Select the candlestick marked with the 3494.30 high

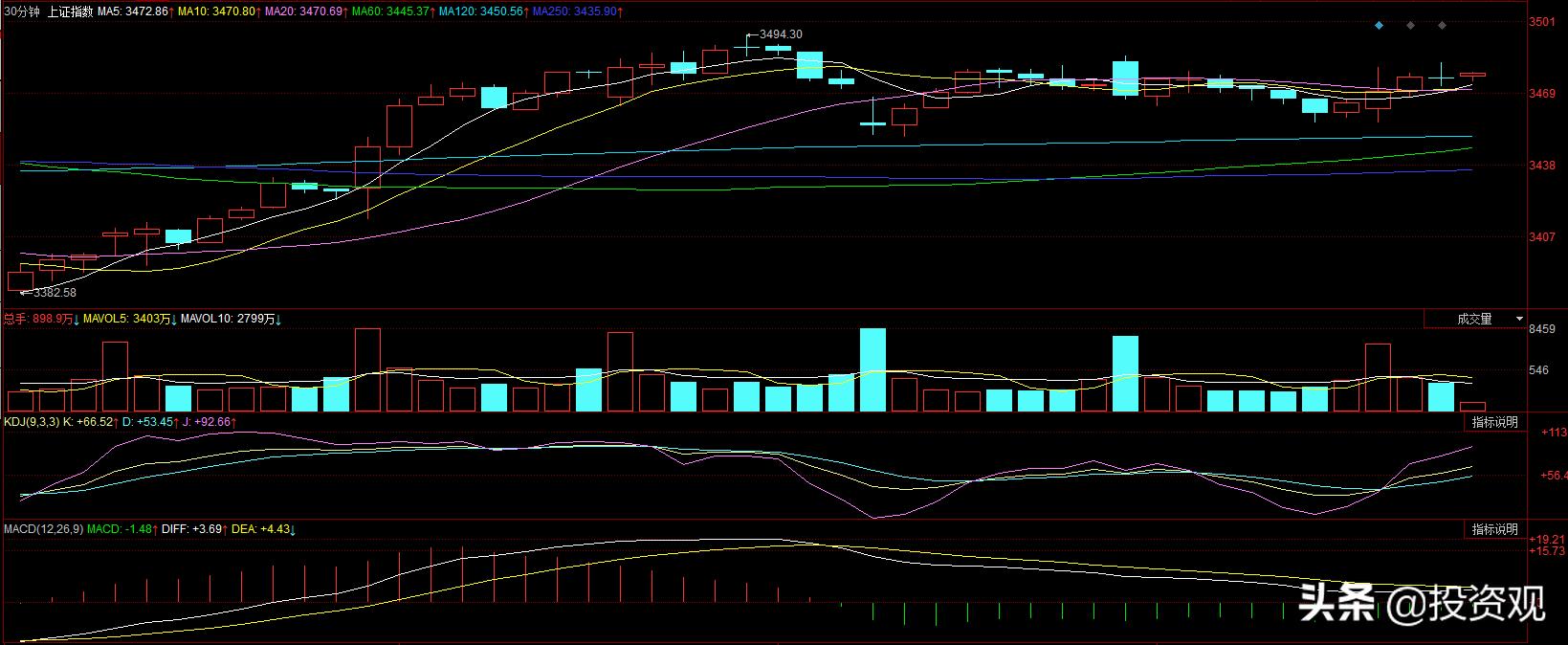pyautogui.click(x=746, y=44)
